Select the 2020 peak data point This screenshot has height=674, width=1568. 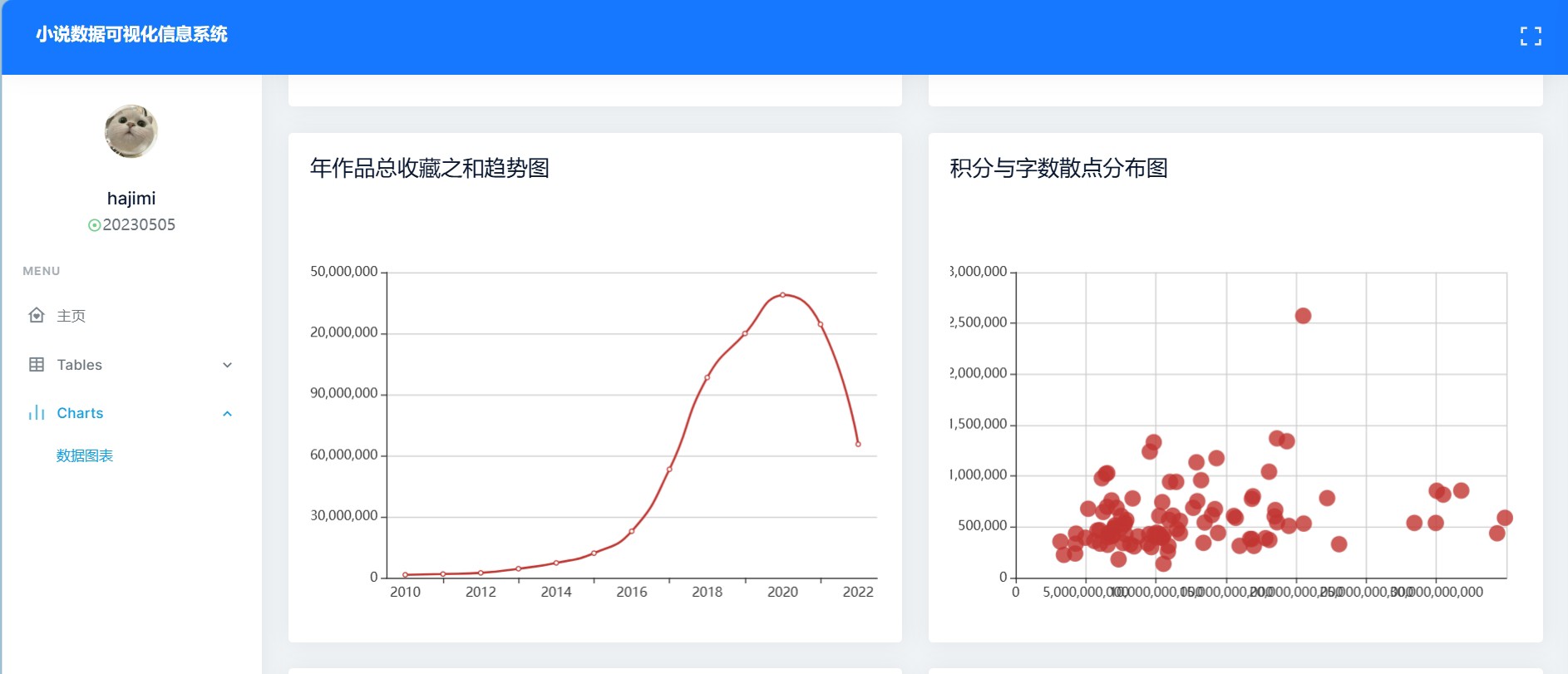click(x=783, y=295)
